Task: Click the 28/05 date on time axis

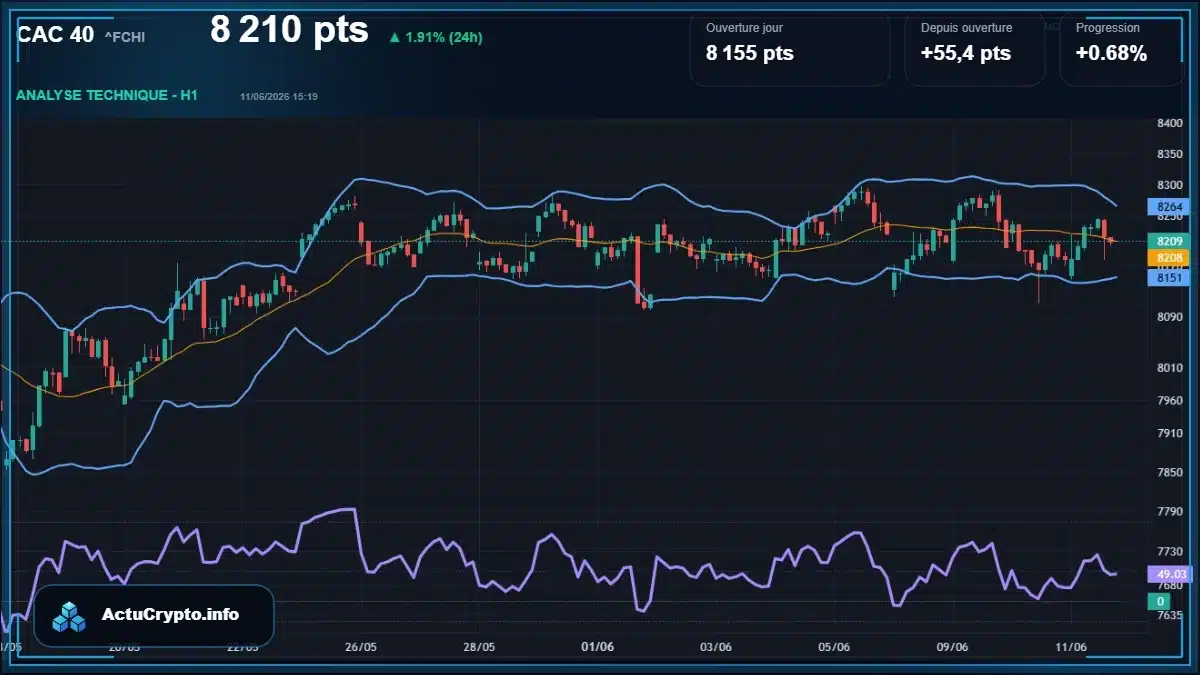Action: pos(479,647)
